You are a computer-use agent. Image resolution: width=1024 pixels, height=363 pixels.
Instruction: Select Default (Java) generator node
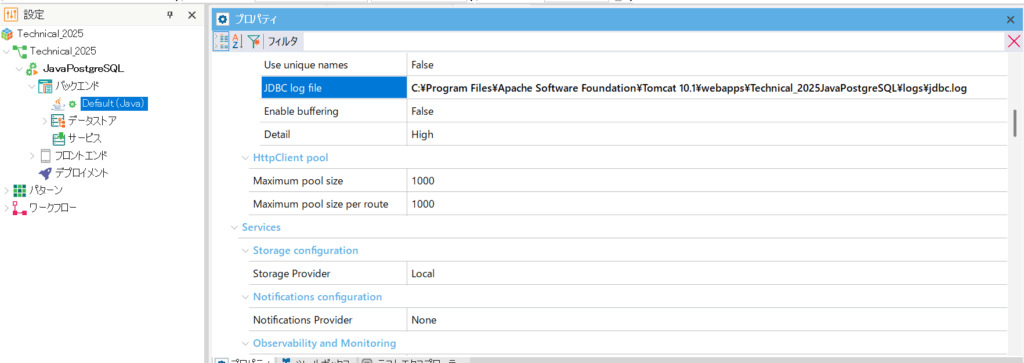pos(114,103)
